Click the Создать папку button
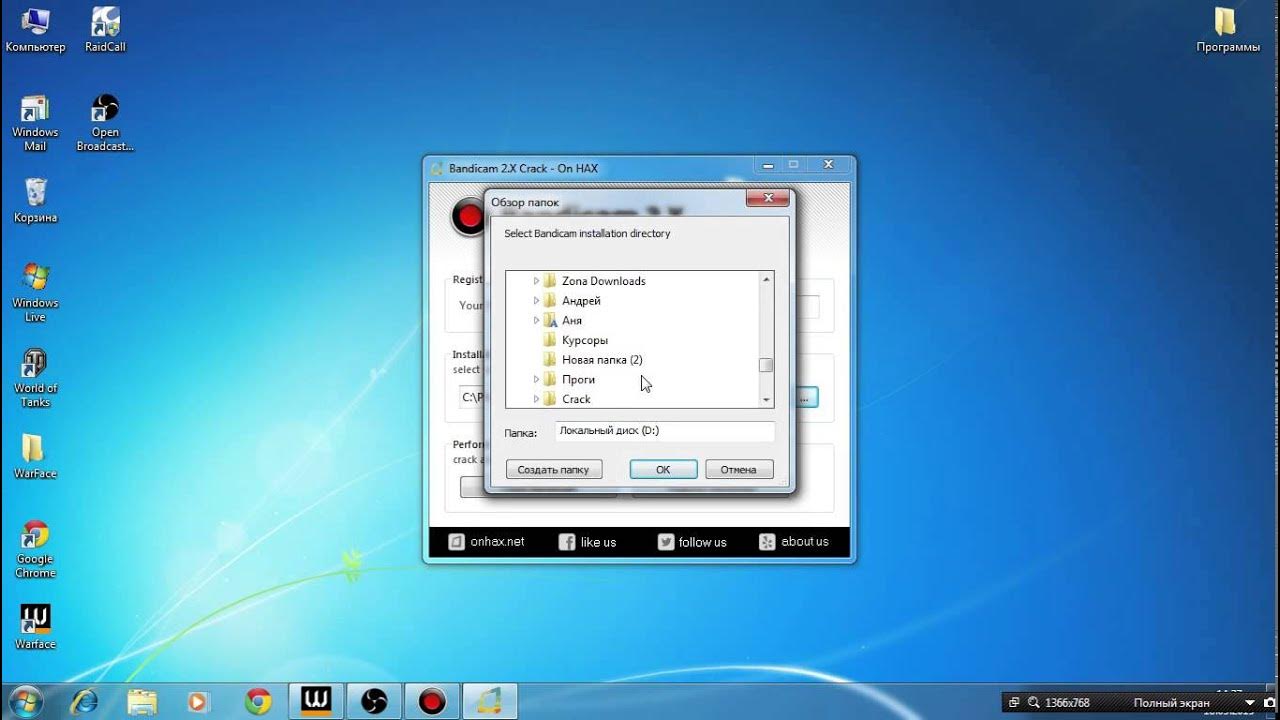This screenshot has height=720, width=1280. pos(554,469)
